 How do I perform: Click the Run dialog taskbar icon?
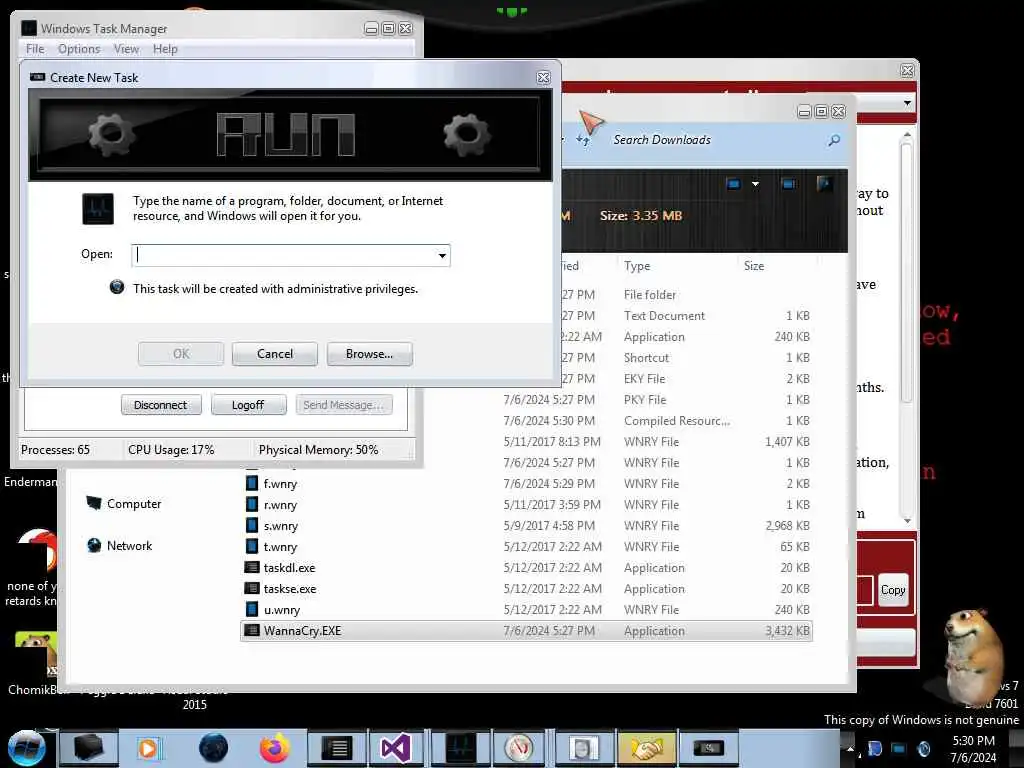pos(709,748)
